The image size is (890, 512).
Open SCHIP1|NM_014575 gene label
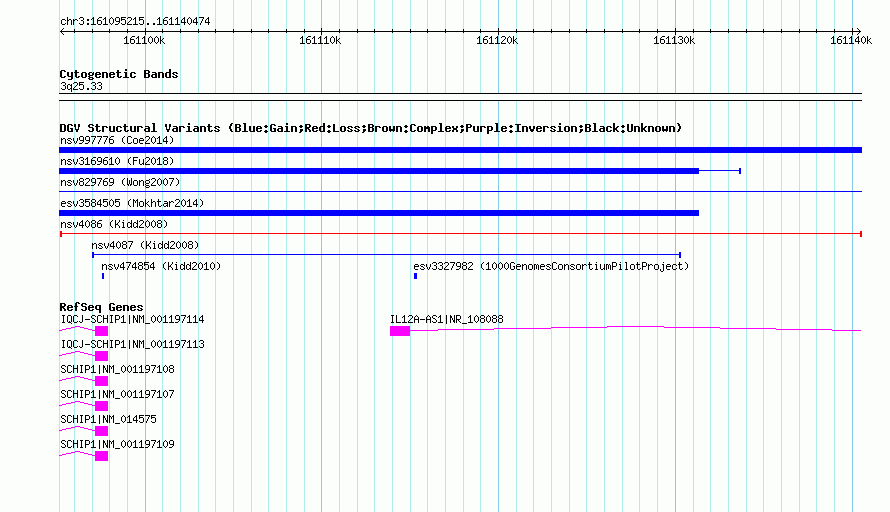click(x=108, y=419)
